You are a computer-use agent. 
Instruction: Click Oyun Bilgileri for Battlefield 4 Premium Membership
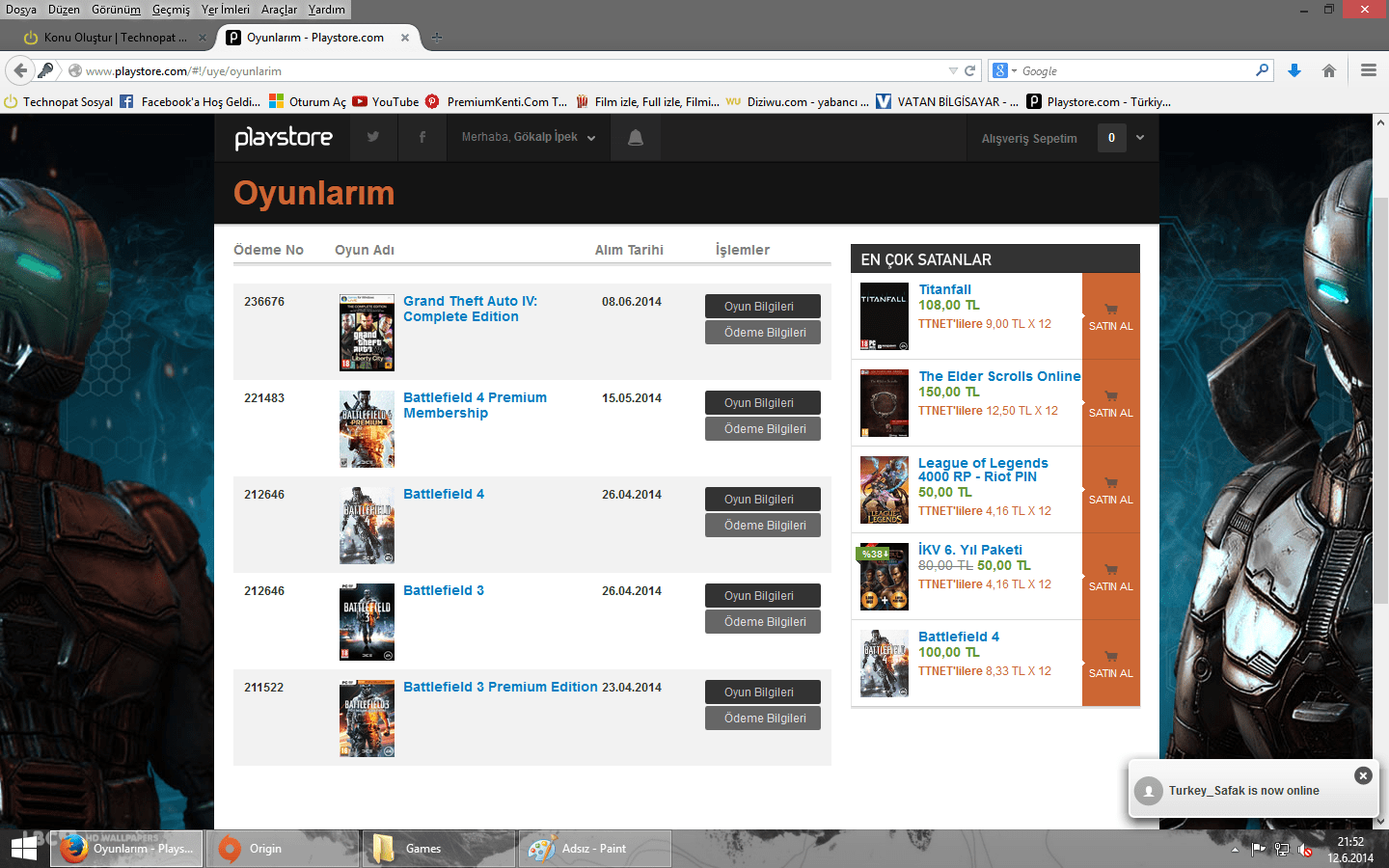(763, 402)
